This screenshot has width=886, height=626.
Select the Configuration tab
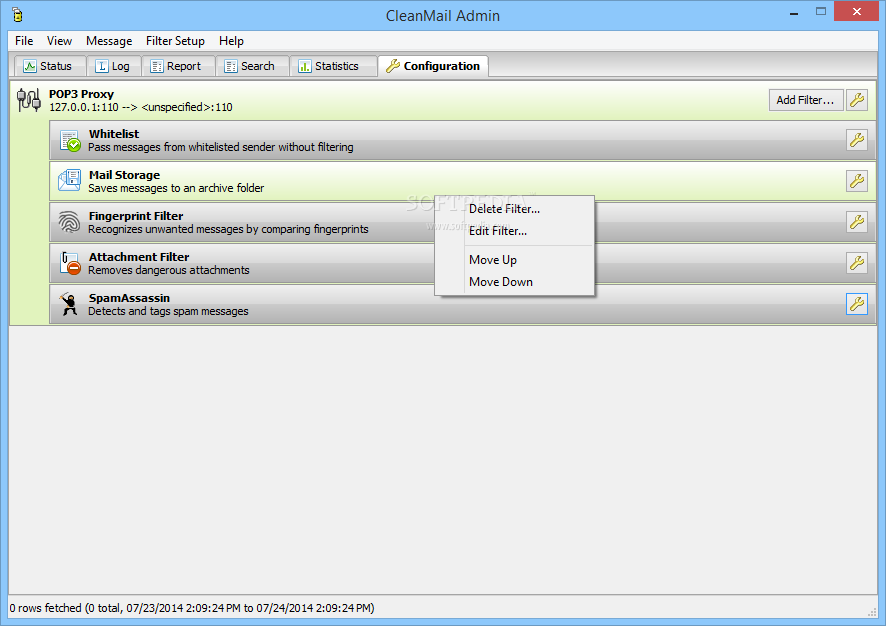433,66
